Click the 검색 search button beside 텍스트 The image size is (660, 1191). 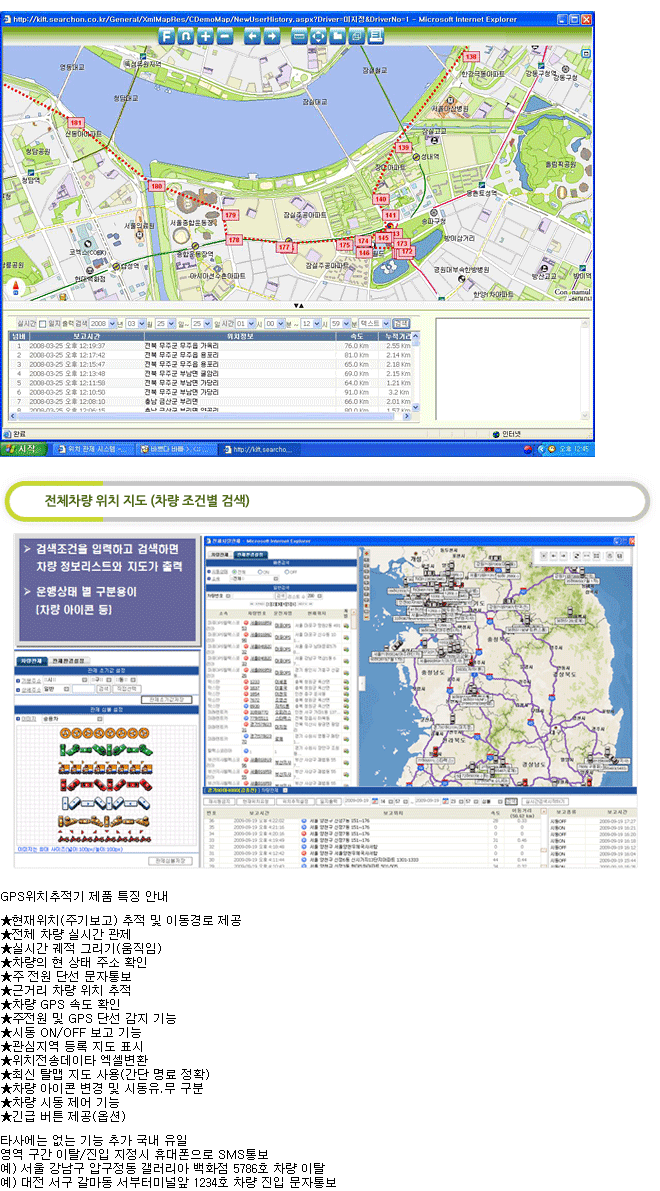tap(400, 323)
